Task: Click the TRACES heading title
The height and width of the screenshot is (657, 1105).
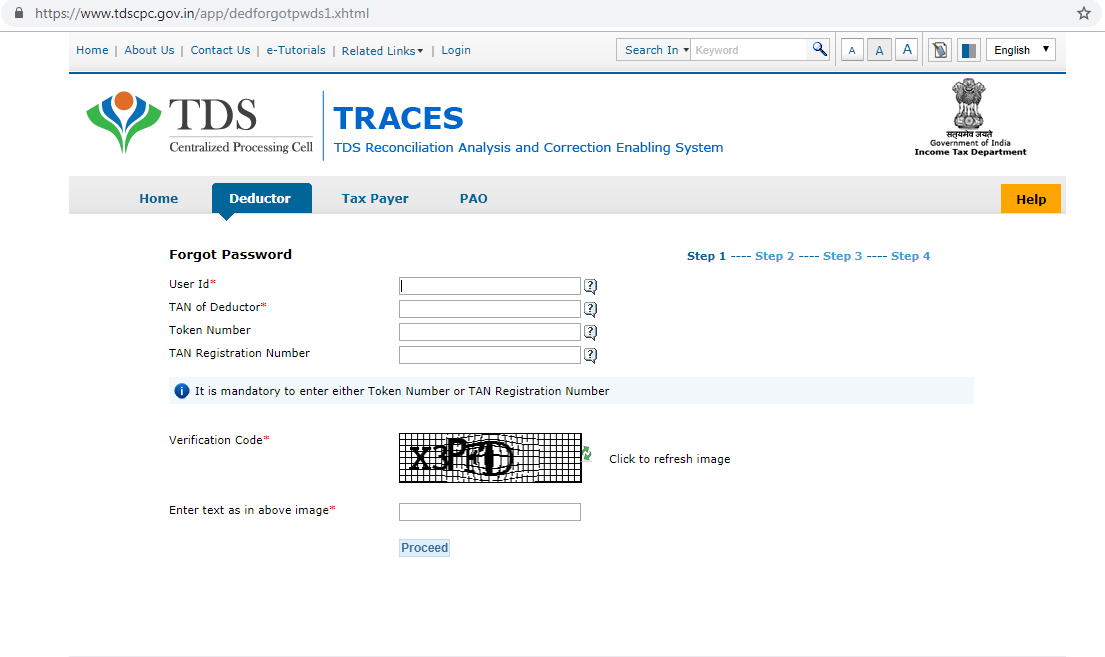Action: tap(398, 118)
